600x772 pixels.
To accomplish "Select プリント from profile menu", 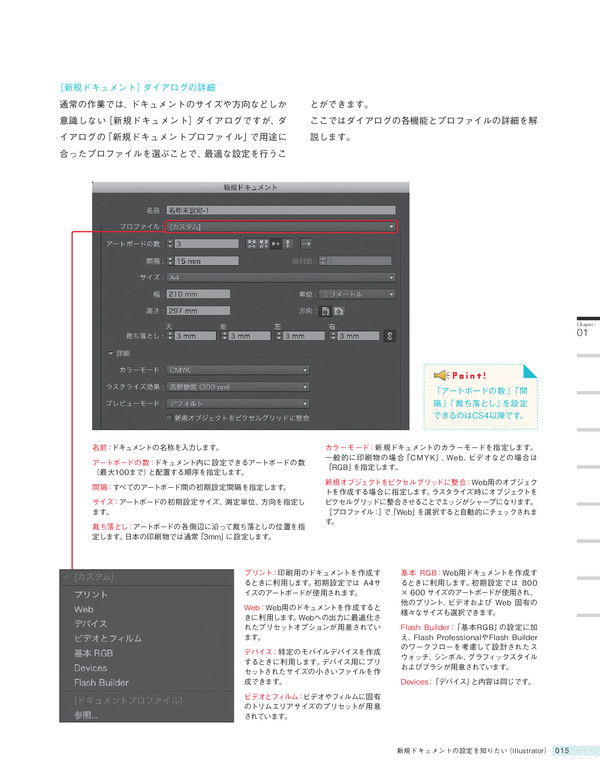I will click(91, 593).
